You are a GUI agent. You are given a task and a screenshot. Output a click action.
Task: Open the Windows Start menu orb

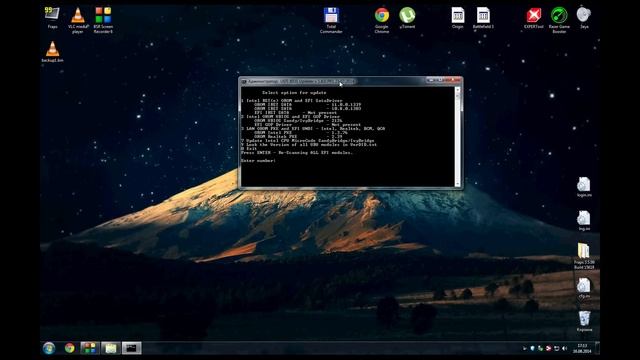pyautogui.click(x=49, y=348)
